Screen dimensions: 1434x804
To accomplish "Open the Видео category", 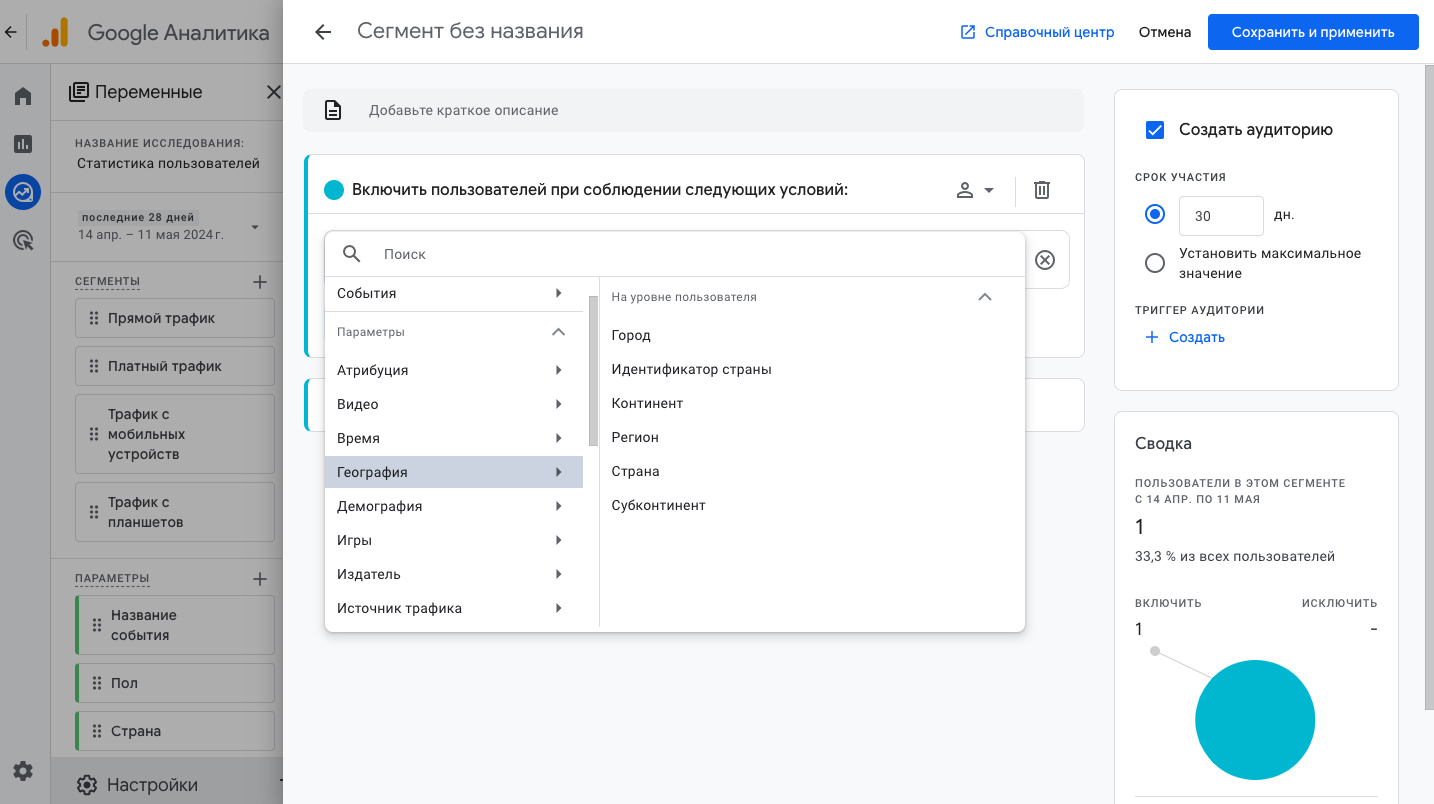I will tap(453, 404).
